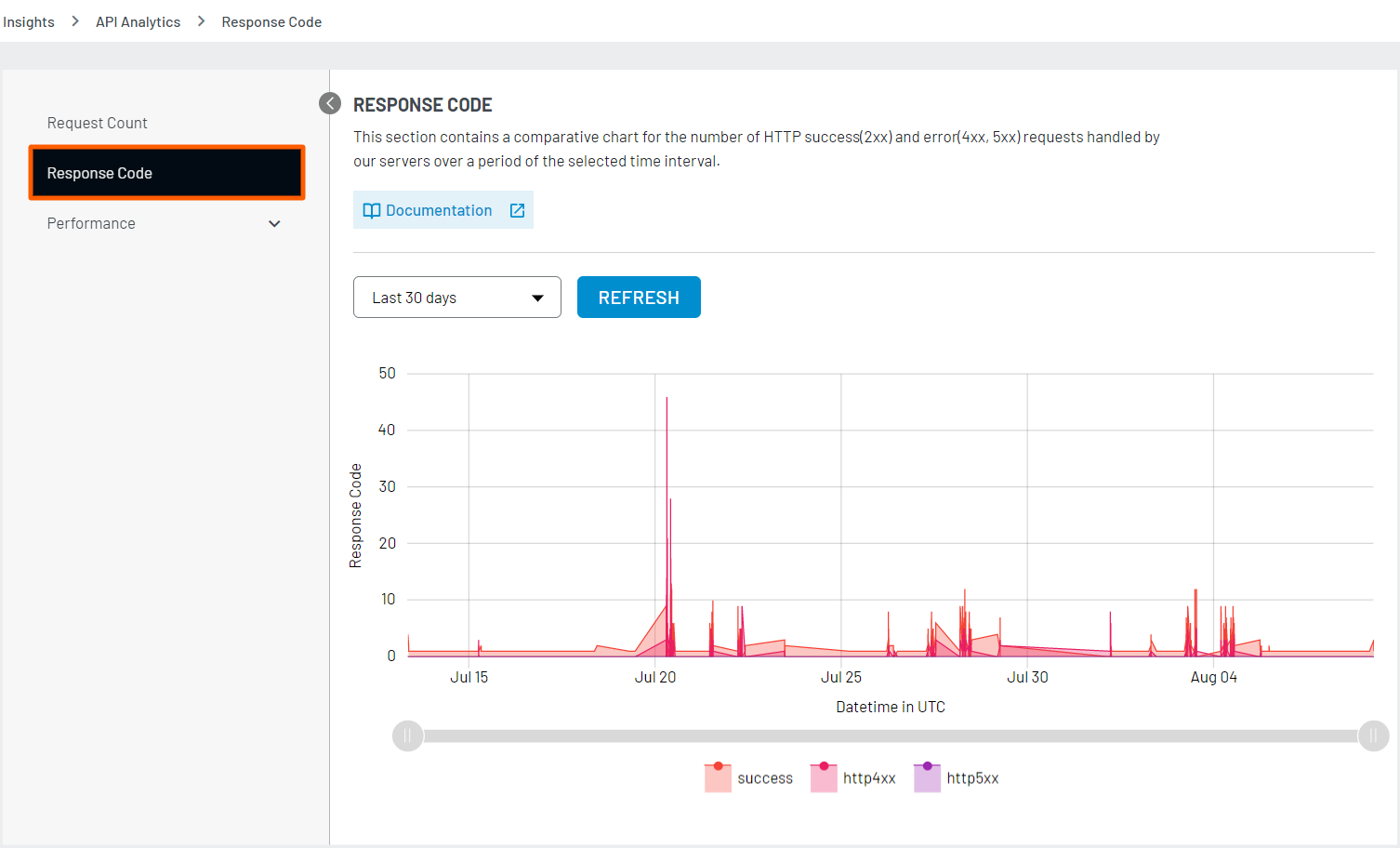Screen dimensions: 1400x848
Task: Toggle the http4xx series in chart legend
Action: (x=853, y=778)
